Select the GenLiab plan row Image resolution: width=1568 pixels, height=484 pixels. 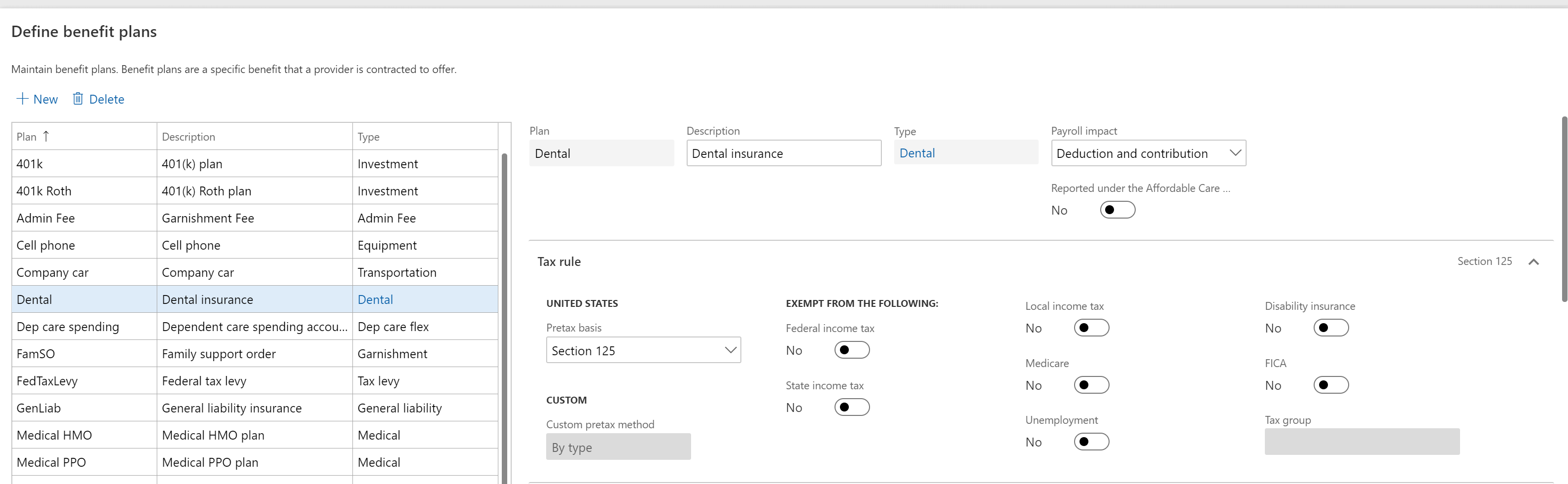(254, 408)
